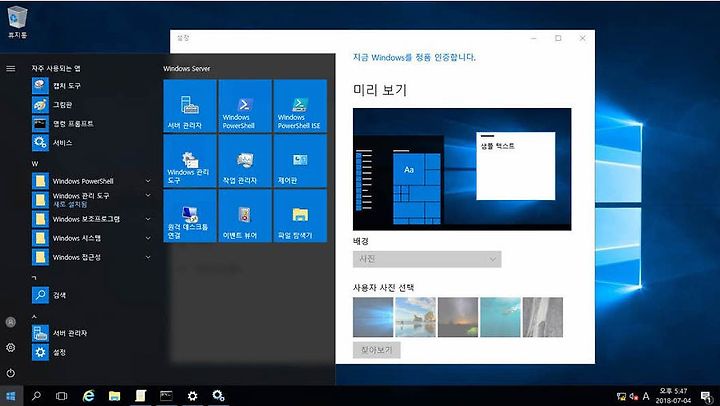Select the night sky tent background thumbnail
This screenshot has height=406, width=720.
[x=458, y=317]
